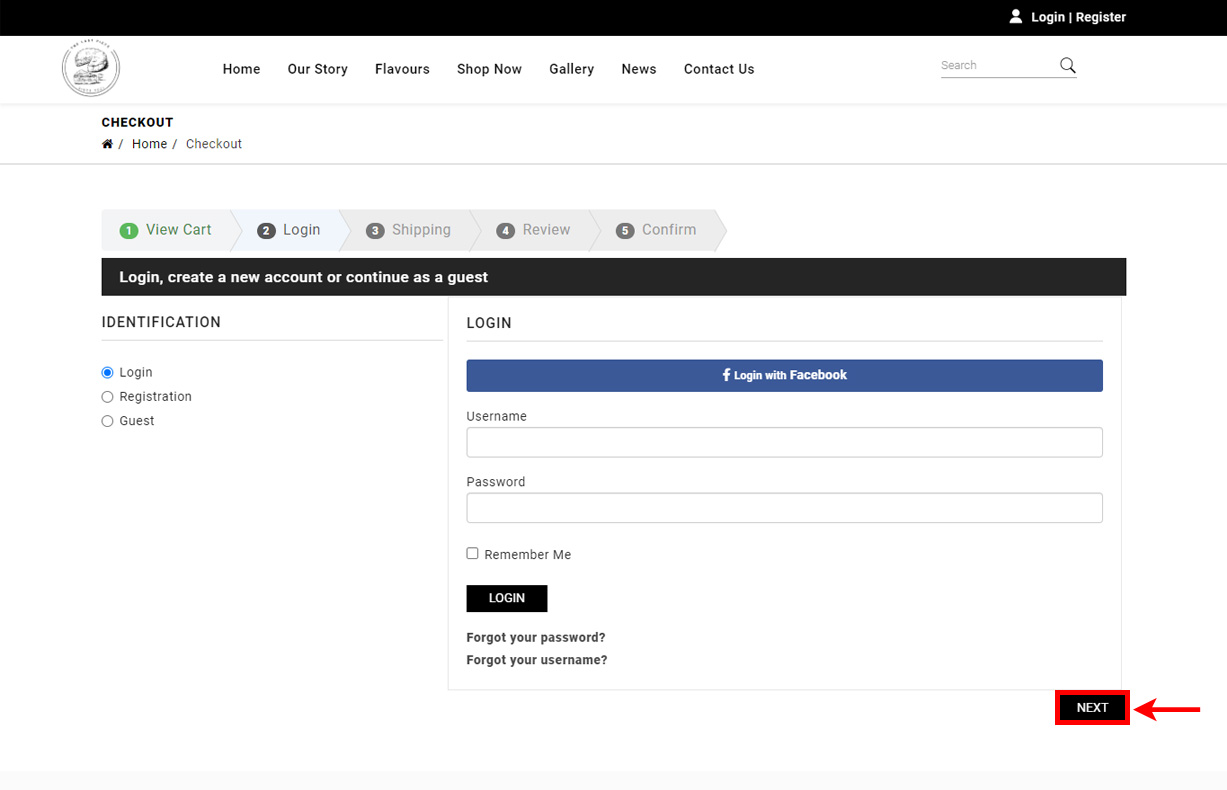Select the Registration radio option
The height and width of the screenshot is (790, 1227).
(107, 397)
